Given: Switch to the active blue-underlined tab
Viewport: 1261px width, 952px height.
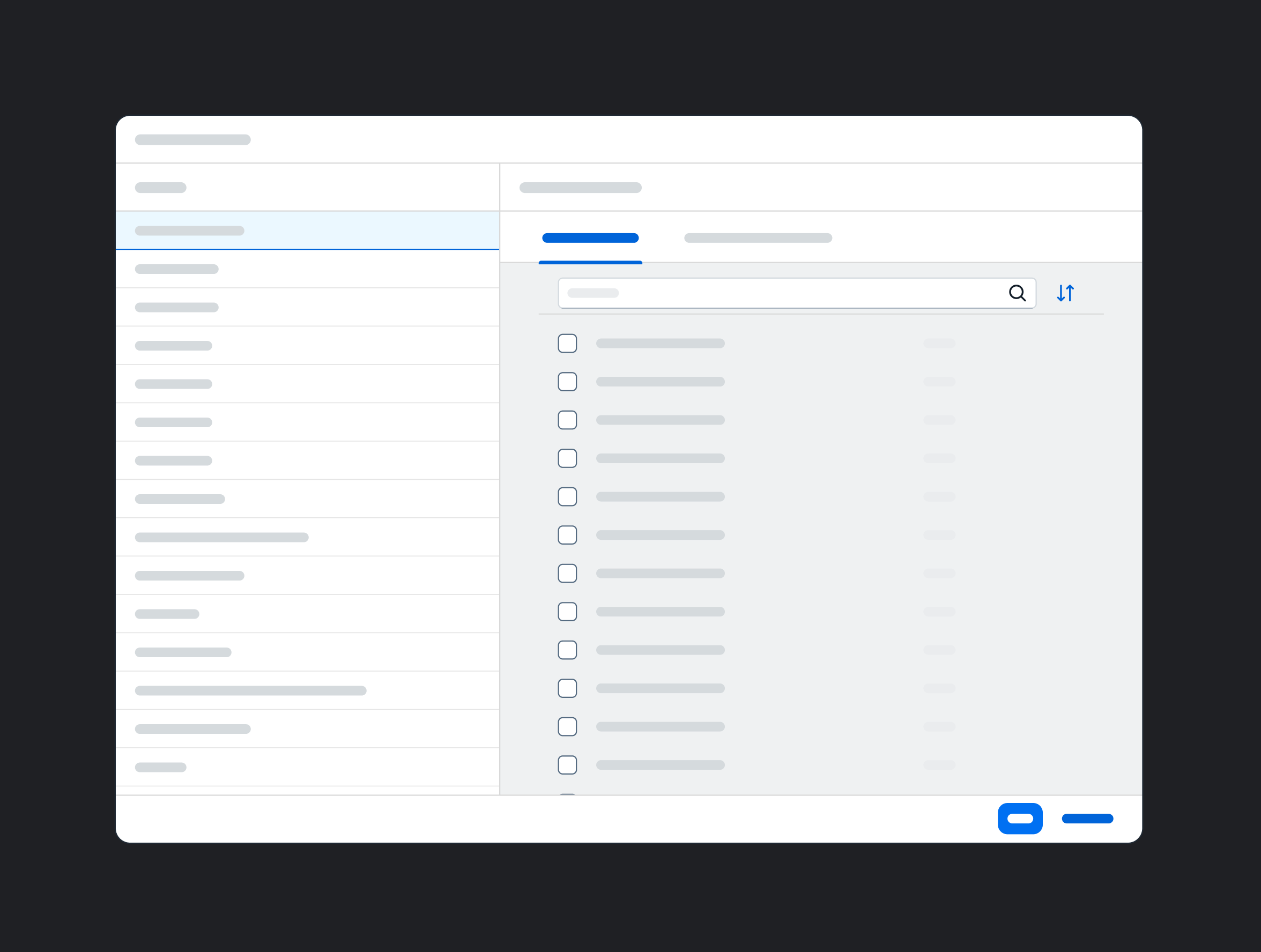Looking at the screenshot, I should [x=590, y=237].
